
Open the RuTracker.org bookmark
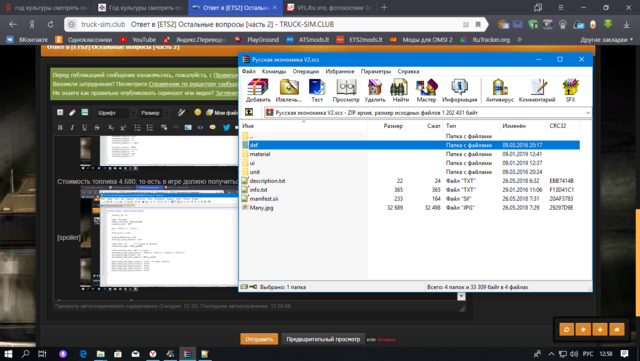[485, 40]
